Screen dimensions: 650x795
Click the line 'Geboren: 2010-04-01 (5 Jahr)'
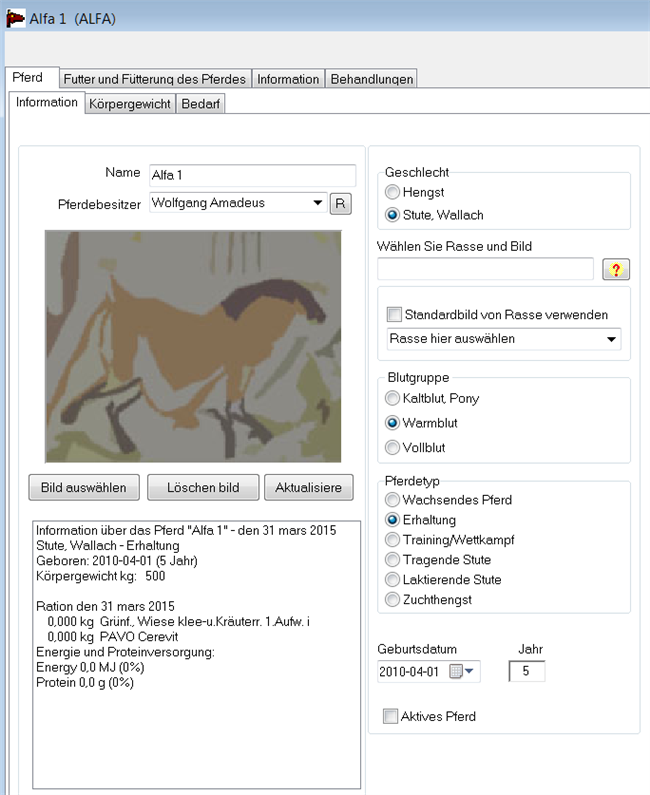pos(117,561)
